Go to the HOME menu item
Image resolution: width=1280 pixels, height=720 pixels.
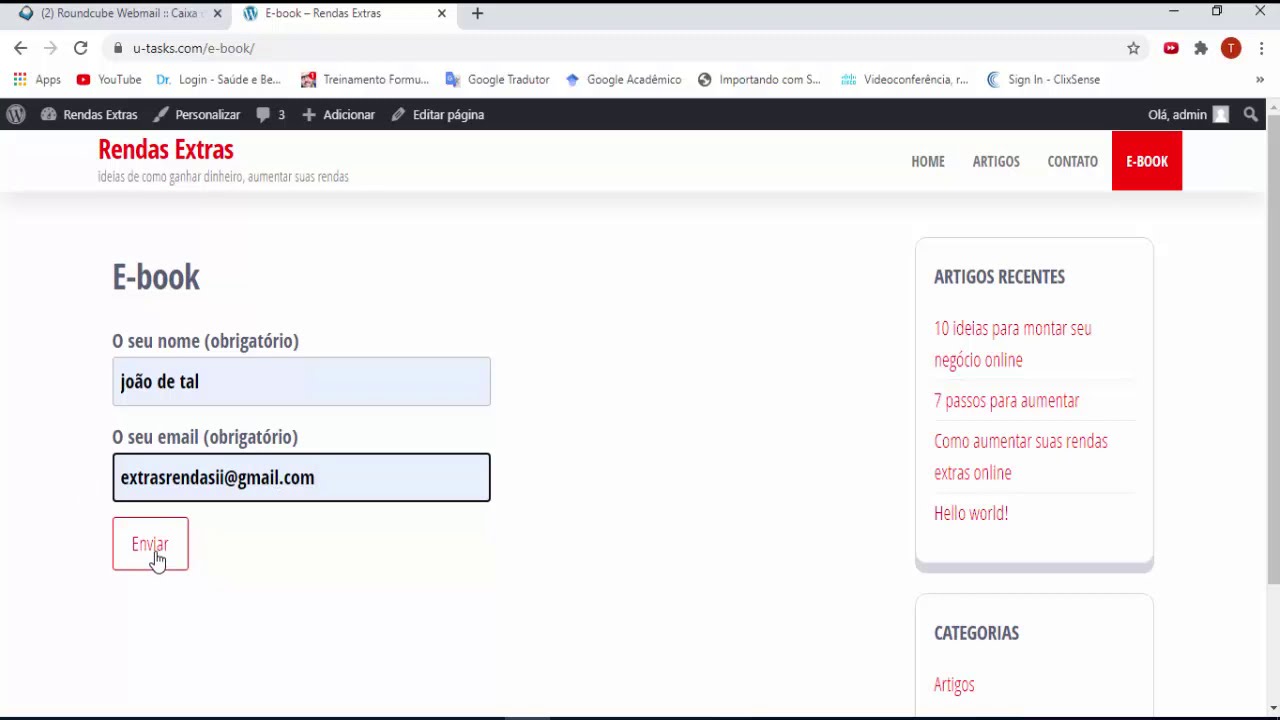click(x=928, y=161)
